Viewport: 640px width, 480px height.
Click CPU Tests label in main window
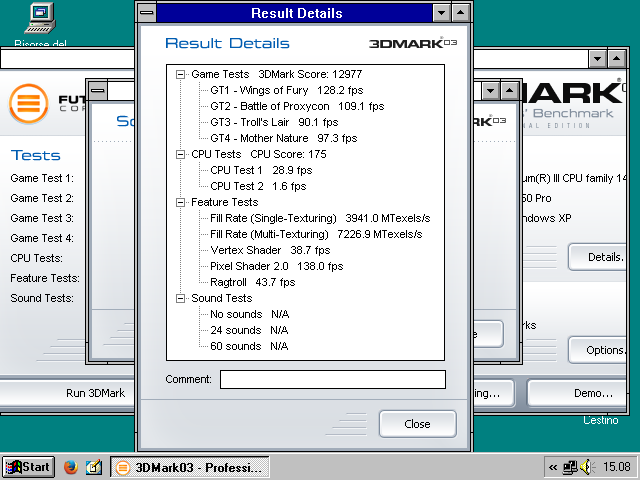[x=36, y=258]
